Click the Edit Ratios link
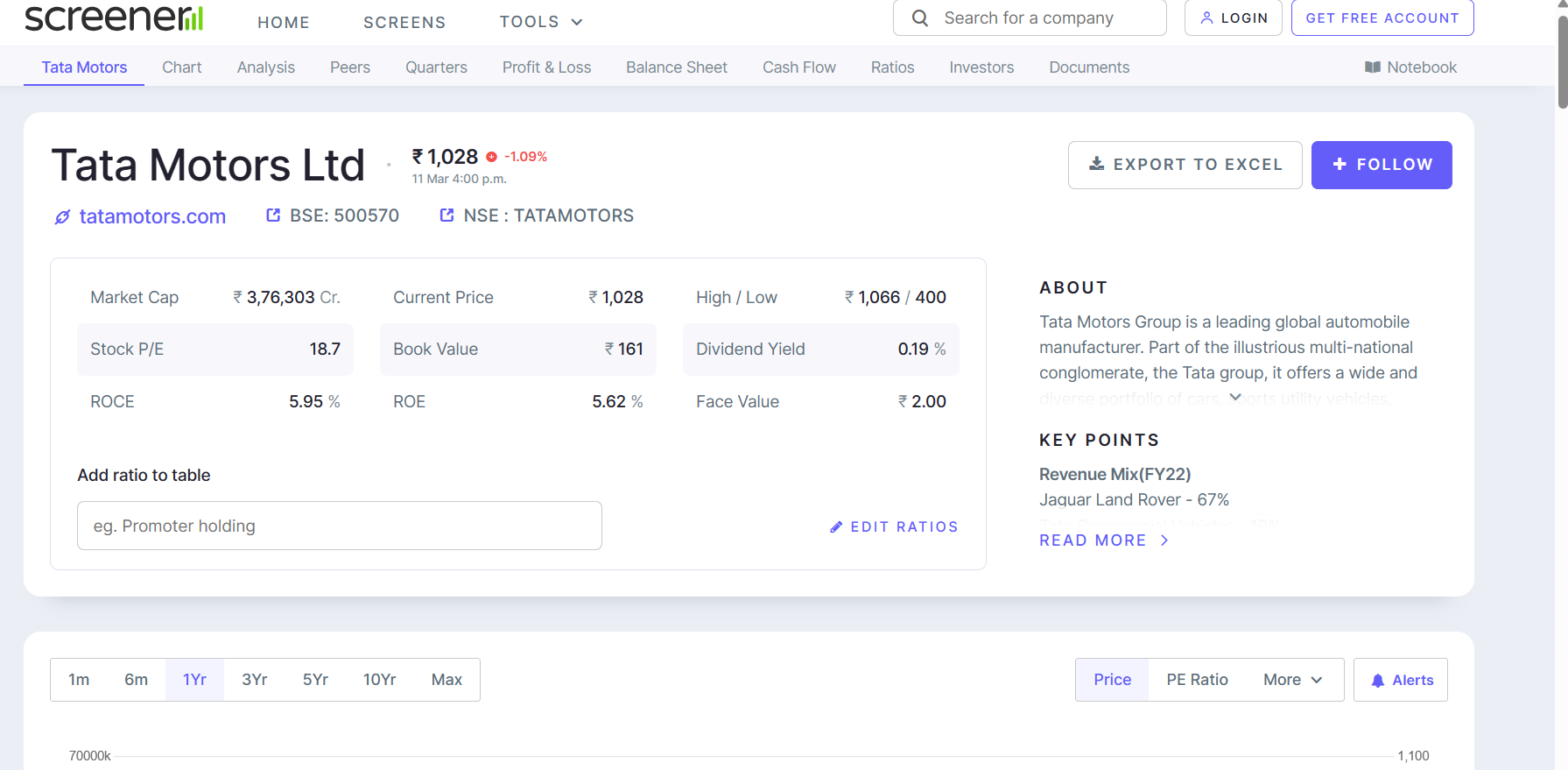1568x770 pixels. [x=894, y=526]
